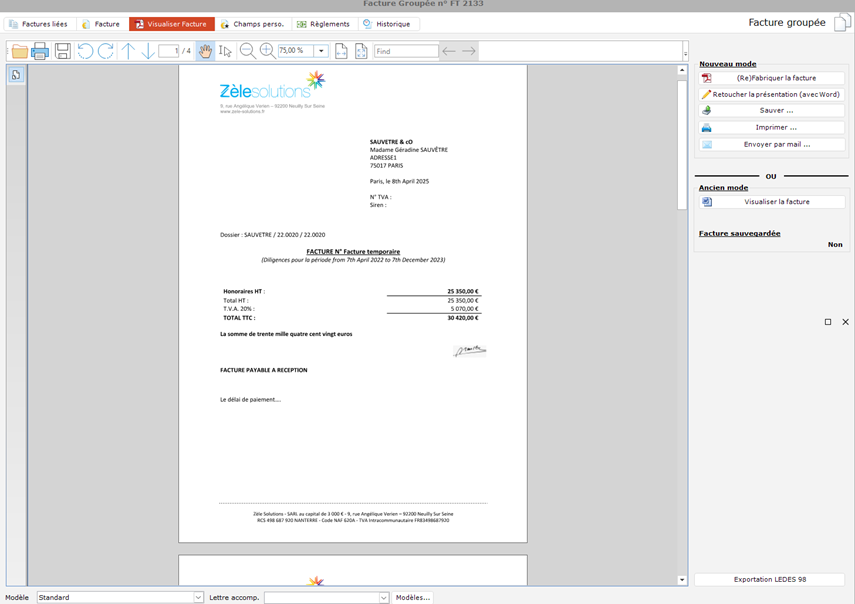
Task: Open the Lettre accomp. dropdown
Action: [383, 597]
